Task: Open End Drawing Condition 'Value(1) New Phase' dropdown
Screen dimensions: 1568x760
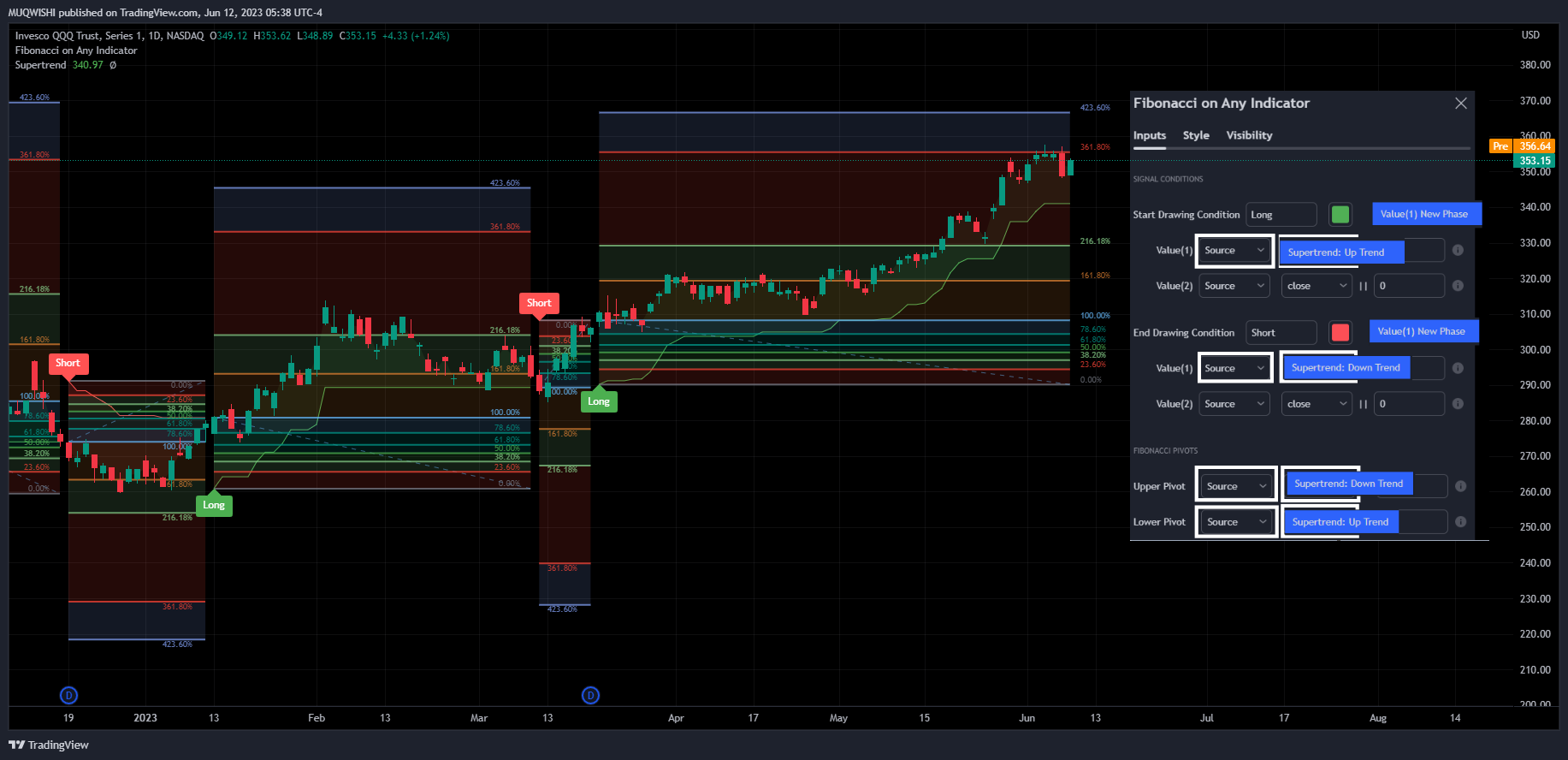Action: coord(1423,331)
